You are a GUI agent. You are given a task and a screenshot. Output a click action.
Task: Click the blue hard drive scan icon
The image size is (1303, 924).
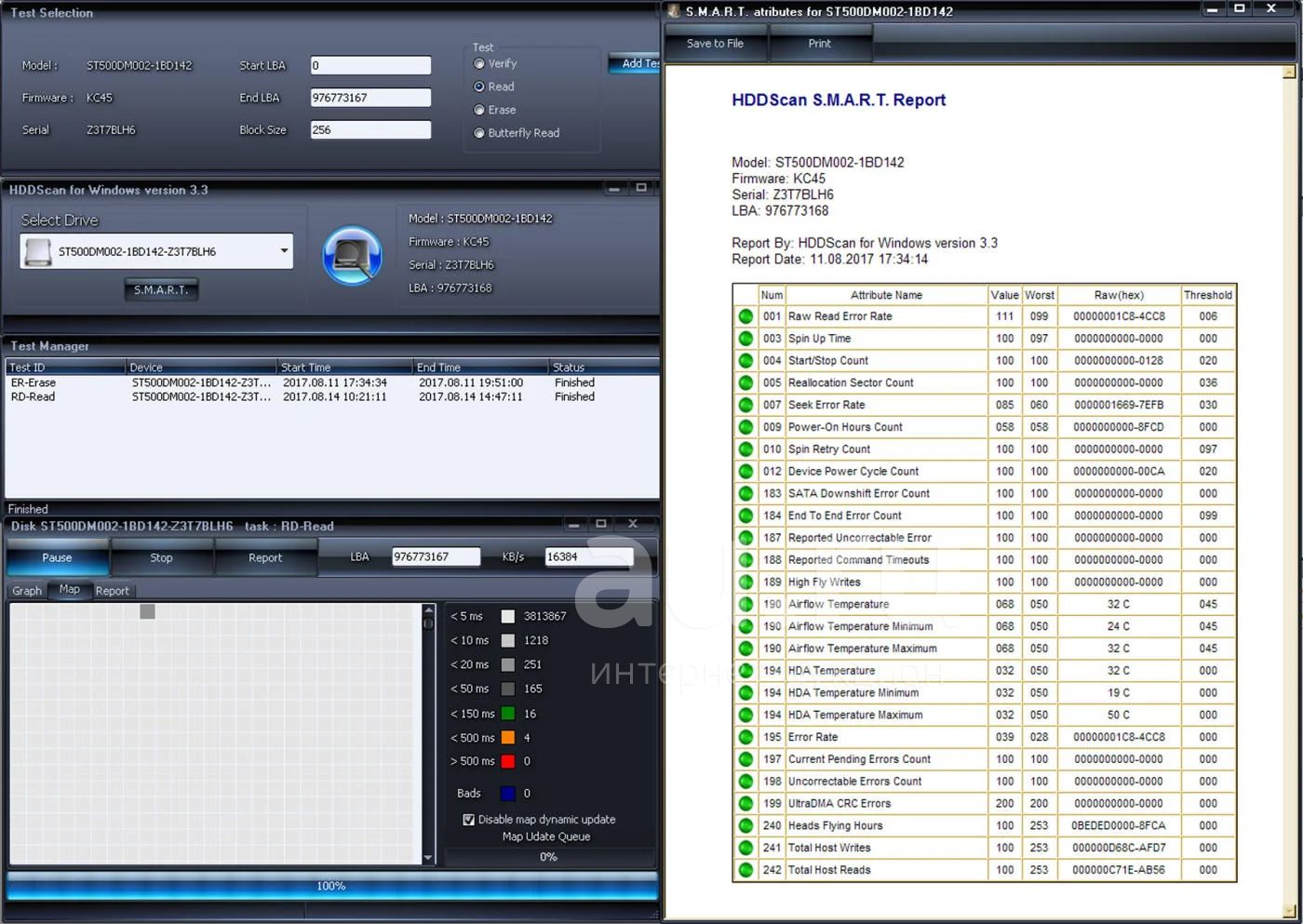pos(352,255)
